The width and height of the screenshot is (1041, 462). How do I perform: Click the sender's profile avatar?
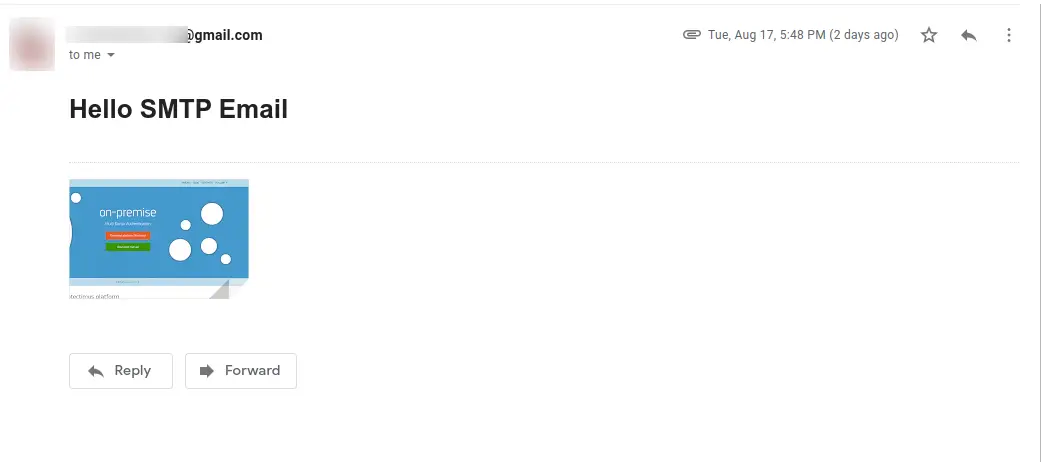coord(33,44)
